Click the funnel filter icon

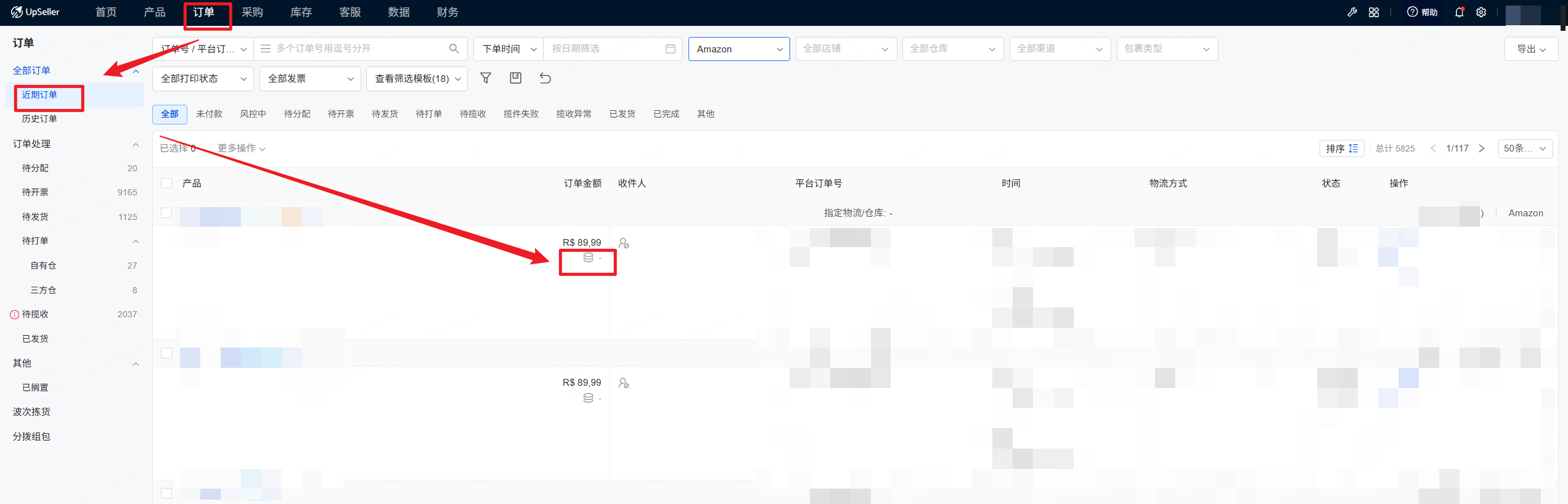[486, 78]
